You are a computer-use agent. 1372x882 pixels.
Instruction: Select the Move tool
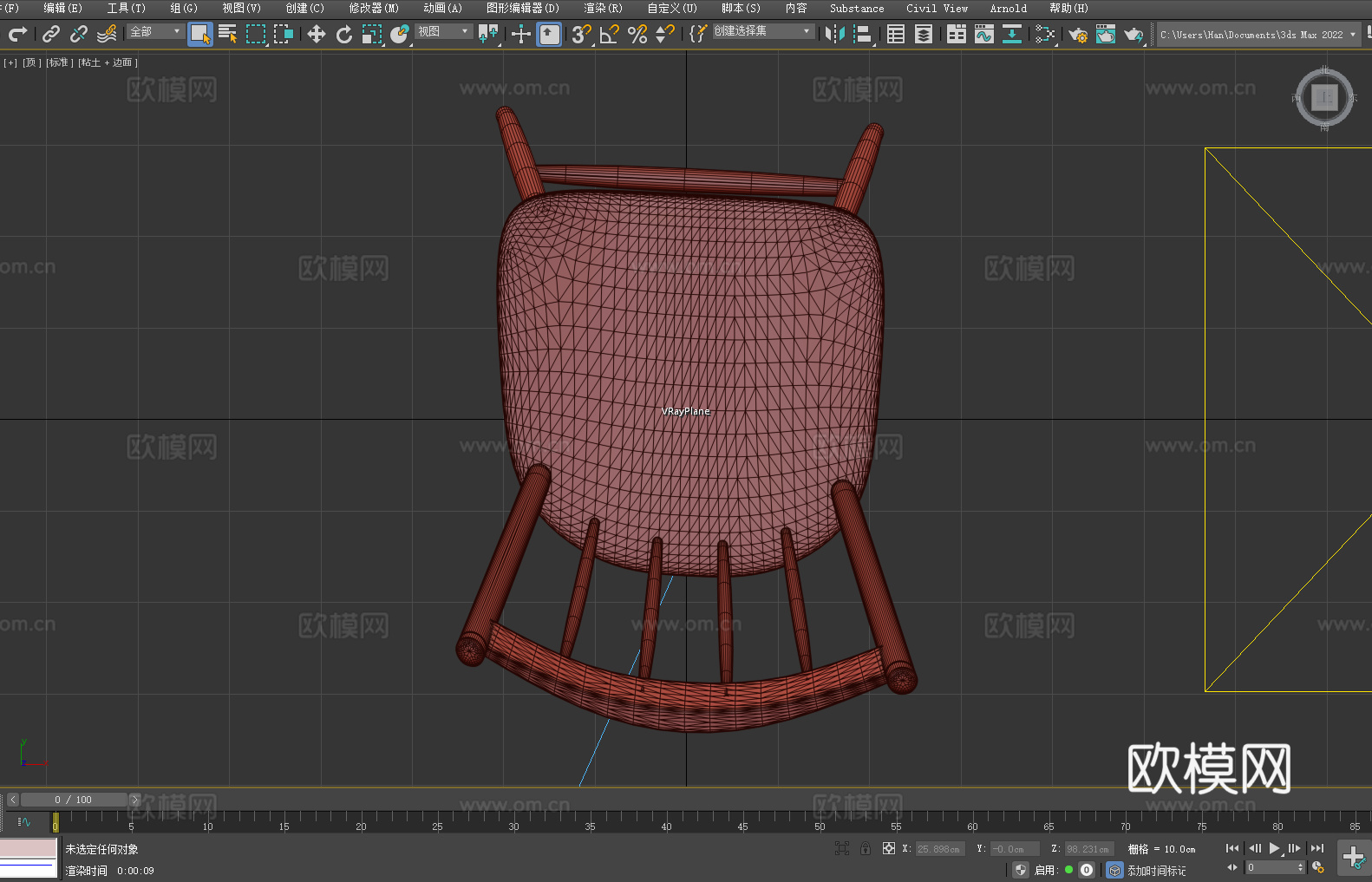point(317,34)
